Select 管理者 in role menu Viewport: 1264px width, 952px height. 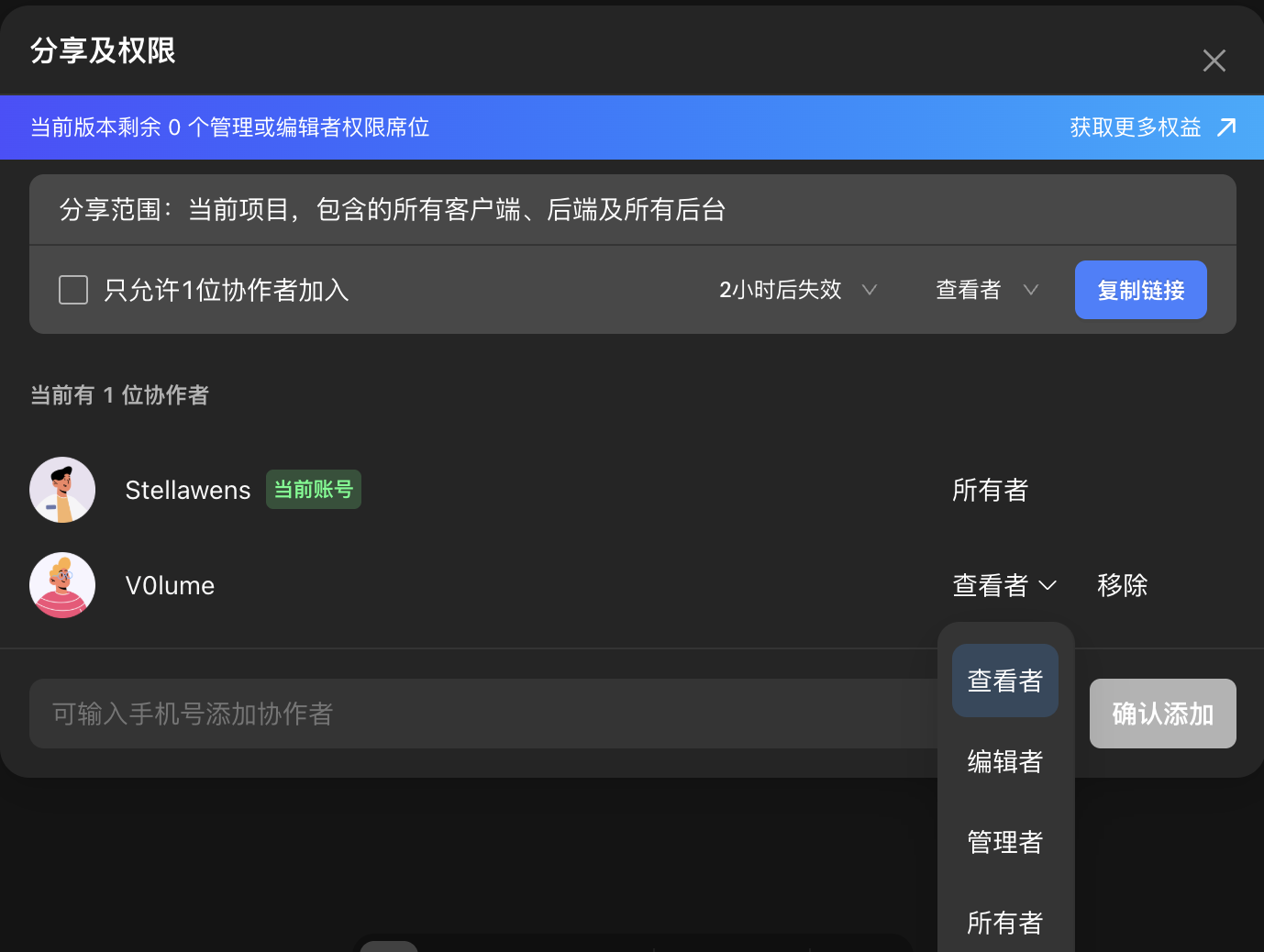[x=1005, y=842]
